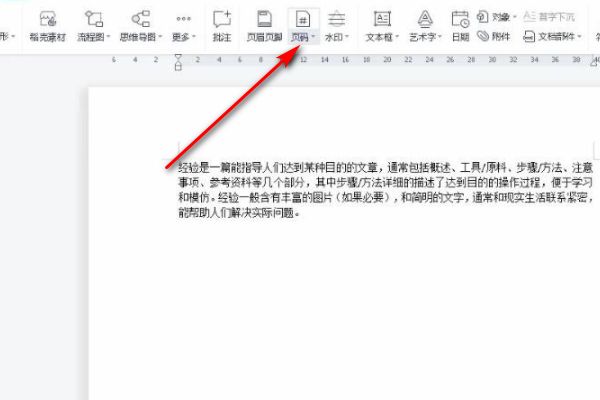
Task: Expand the 更多 dropdown arrow
Action: [x=194, y=37]
